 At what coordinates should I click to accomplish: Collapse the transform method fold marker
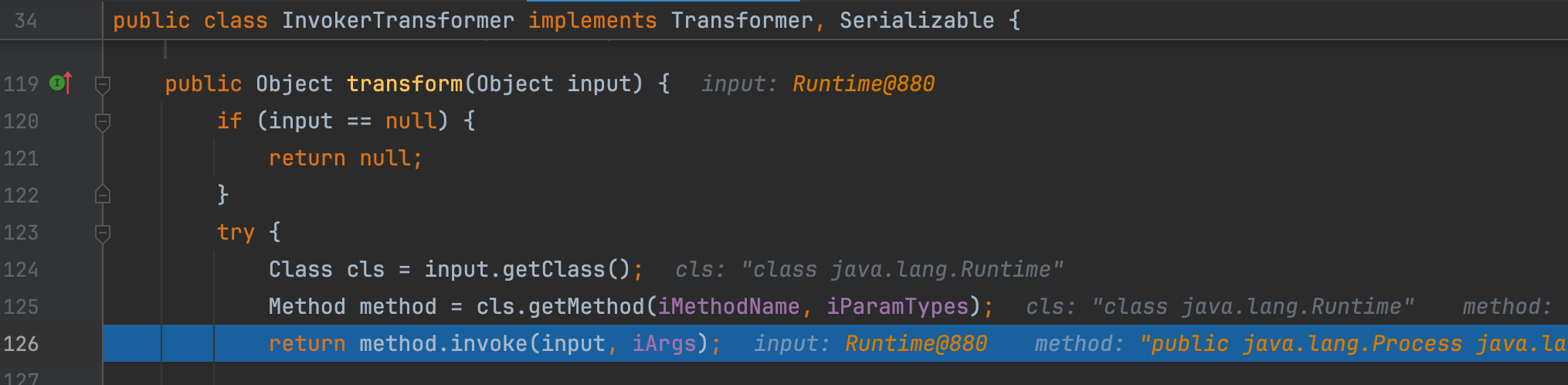pos(102,83)
